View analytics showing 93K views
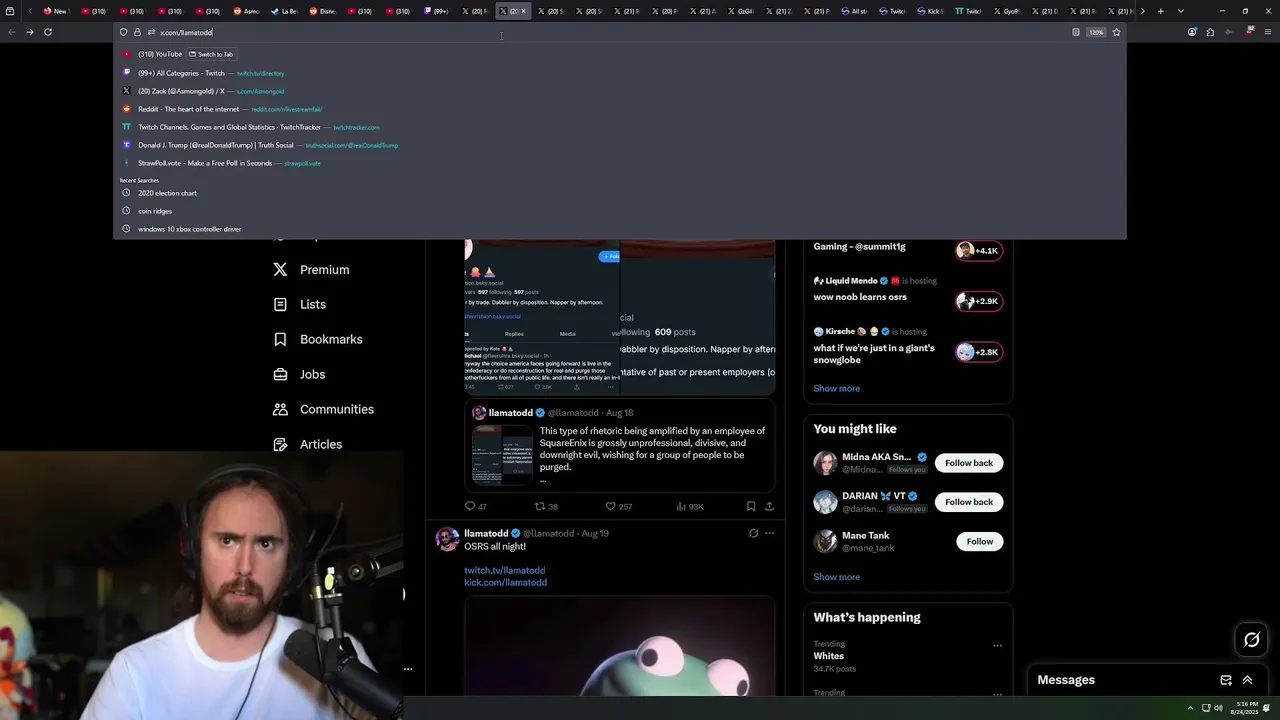Screen dimensions: 1280x720 [690, 506]
